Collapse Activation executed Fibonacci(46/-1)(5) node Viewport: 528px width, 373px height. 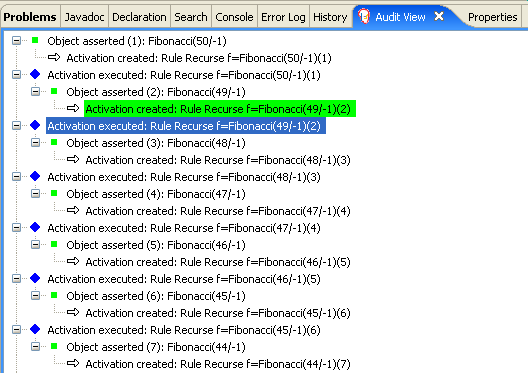[16, 279]
